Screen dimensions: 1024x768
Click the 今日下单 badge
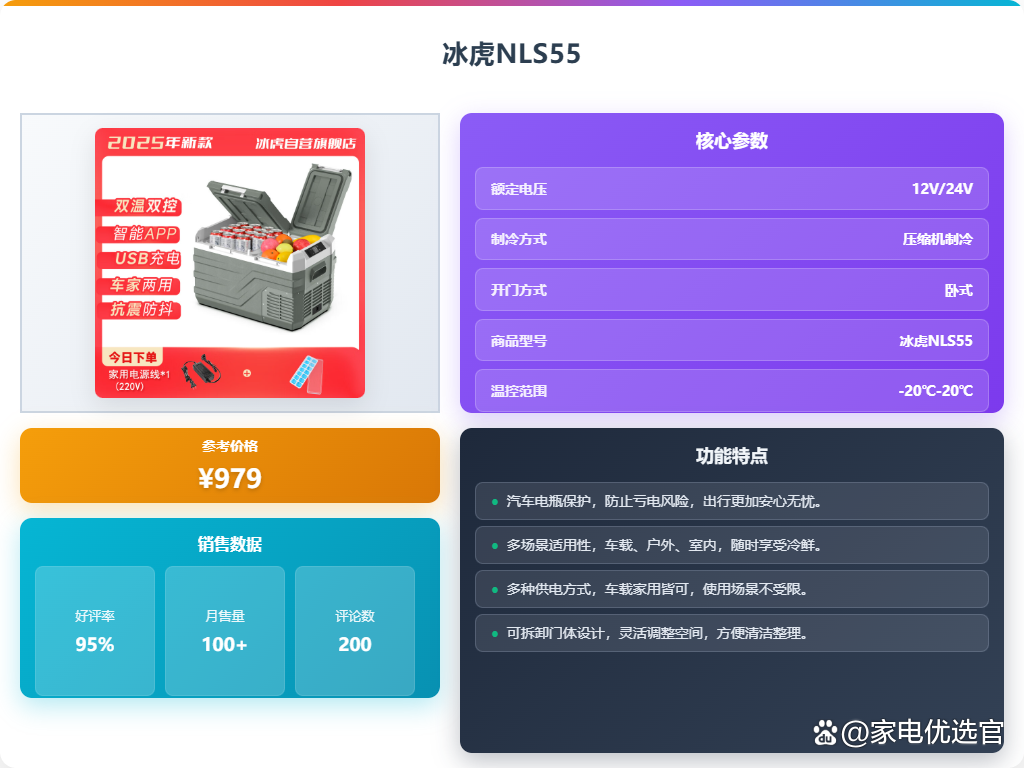[133, 357]
